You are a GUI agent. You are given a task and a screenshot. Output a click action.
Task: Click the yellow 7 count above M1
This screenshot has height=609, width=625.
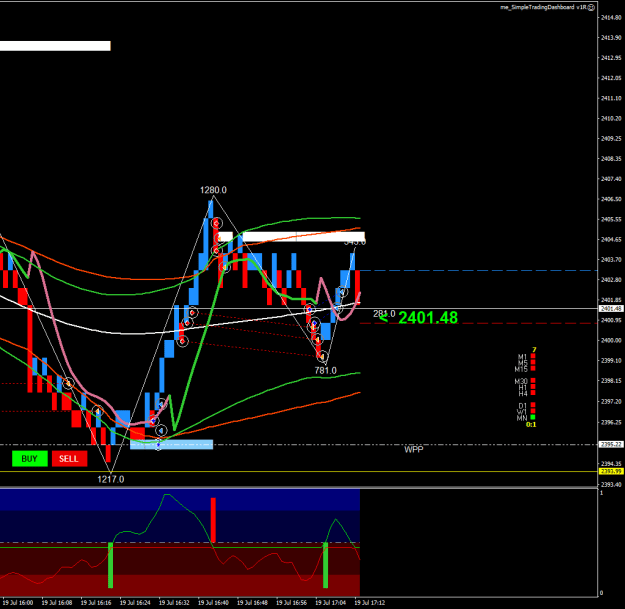534,350
